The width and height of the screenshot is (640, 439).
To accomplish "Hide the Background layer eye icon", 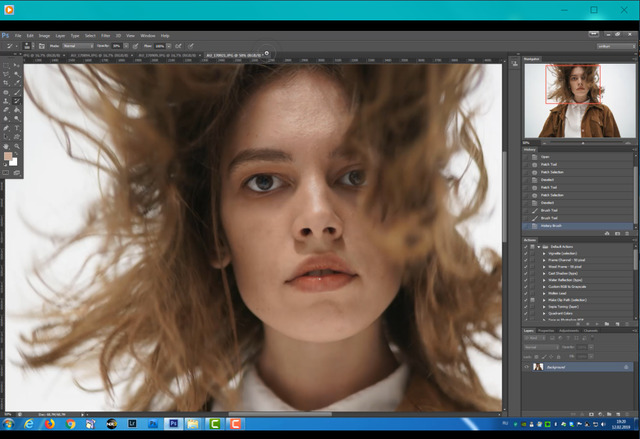I will [x=527, y=368].
